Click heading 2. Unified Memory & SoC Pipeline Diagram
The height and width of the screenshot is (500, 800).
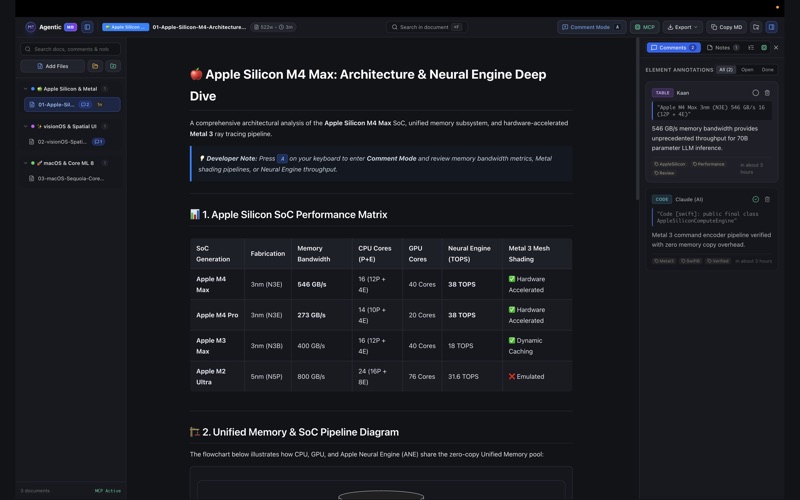pos(294,432)
